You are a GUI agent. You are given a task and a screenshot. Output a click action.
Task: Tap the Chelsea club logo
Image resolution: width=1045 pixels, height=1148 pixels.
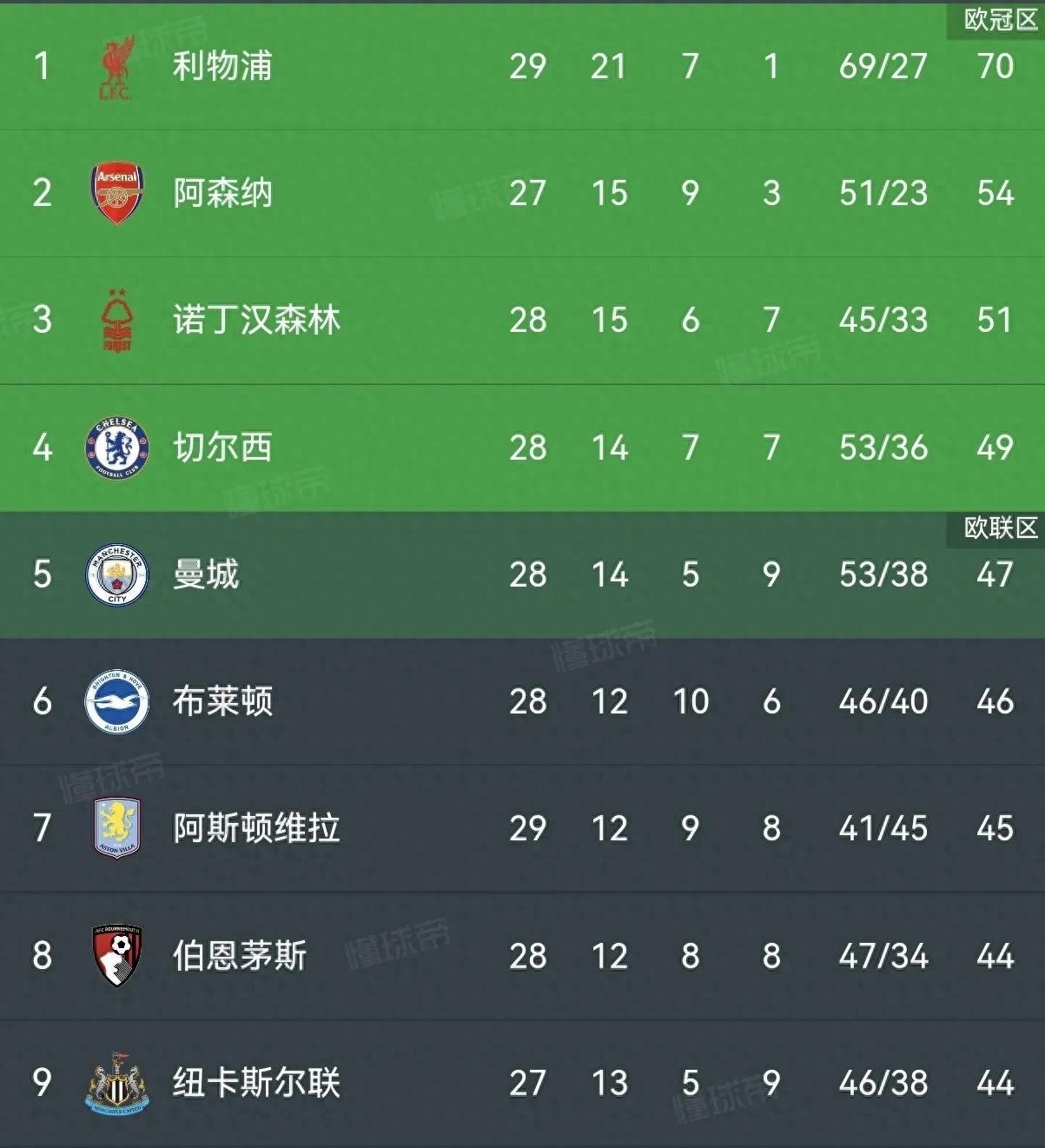click(117, 448)
